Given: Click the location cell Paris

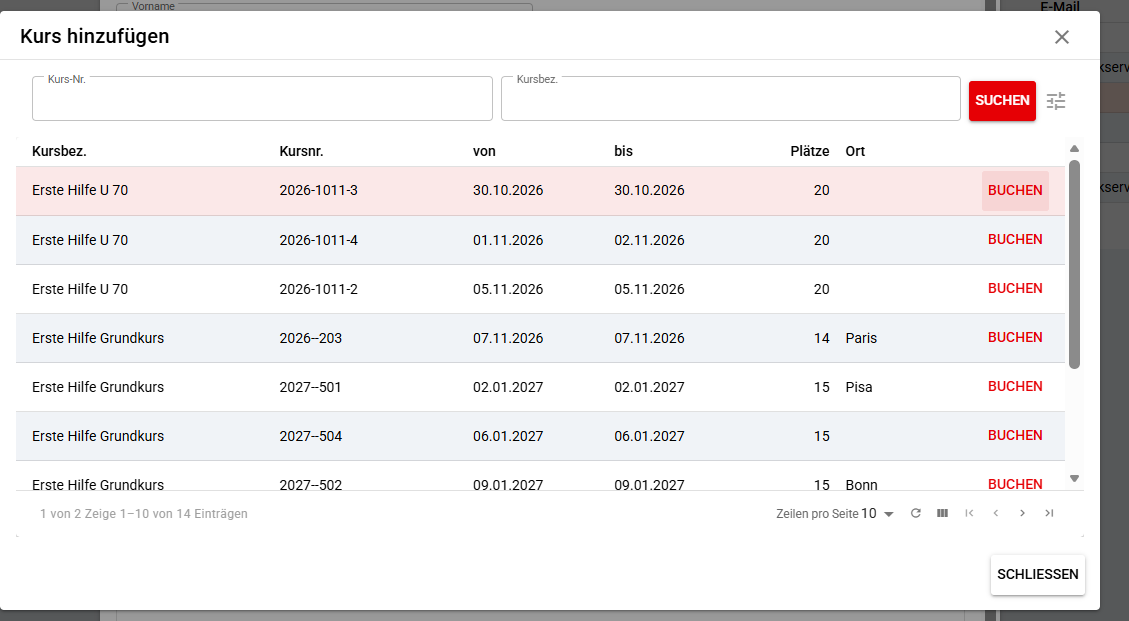Looking at the screenshot, I should pos(861,338).
